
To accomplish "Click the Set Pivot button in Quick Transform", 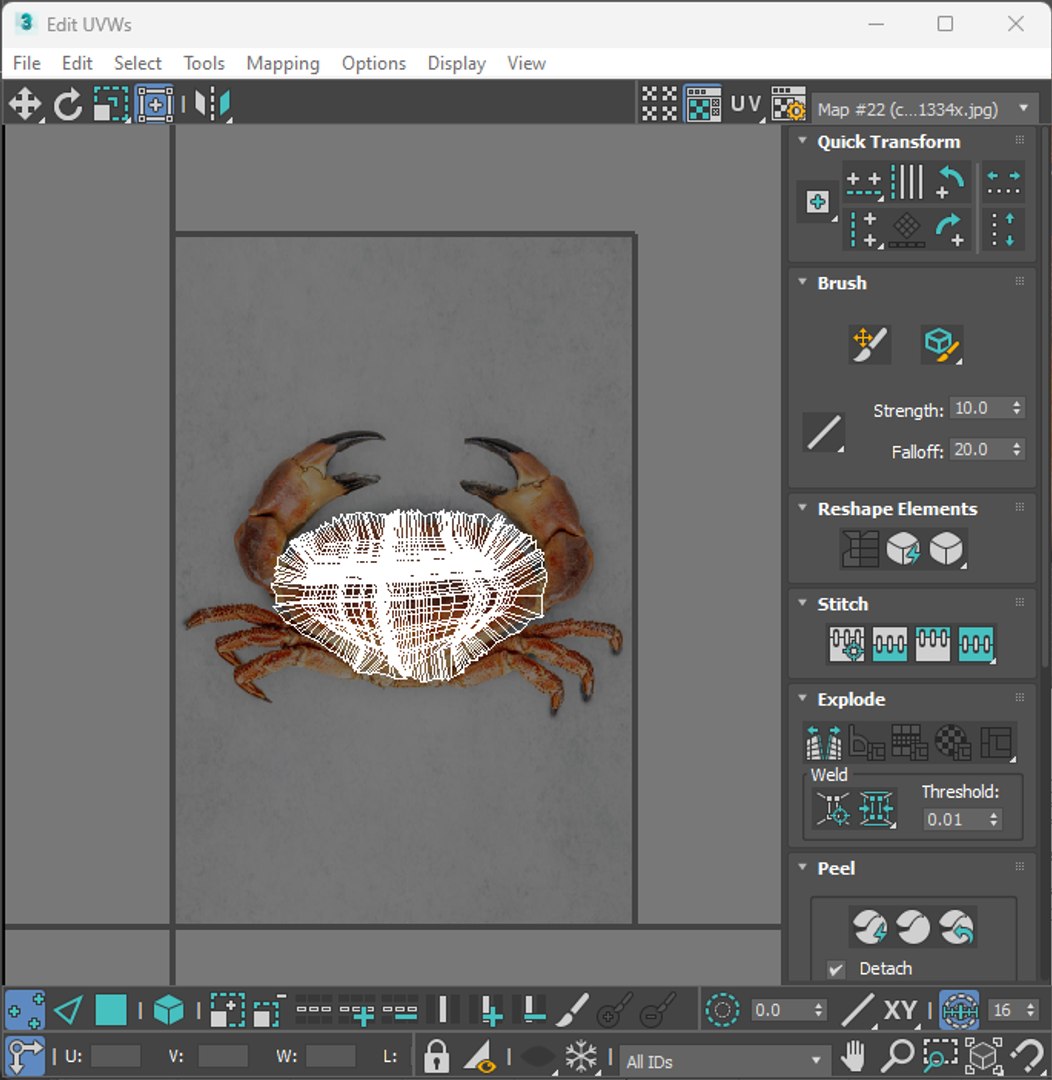I will (x=817, y=202).
